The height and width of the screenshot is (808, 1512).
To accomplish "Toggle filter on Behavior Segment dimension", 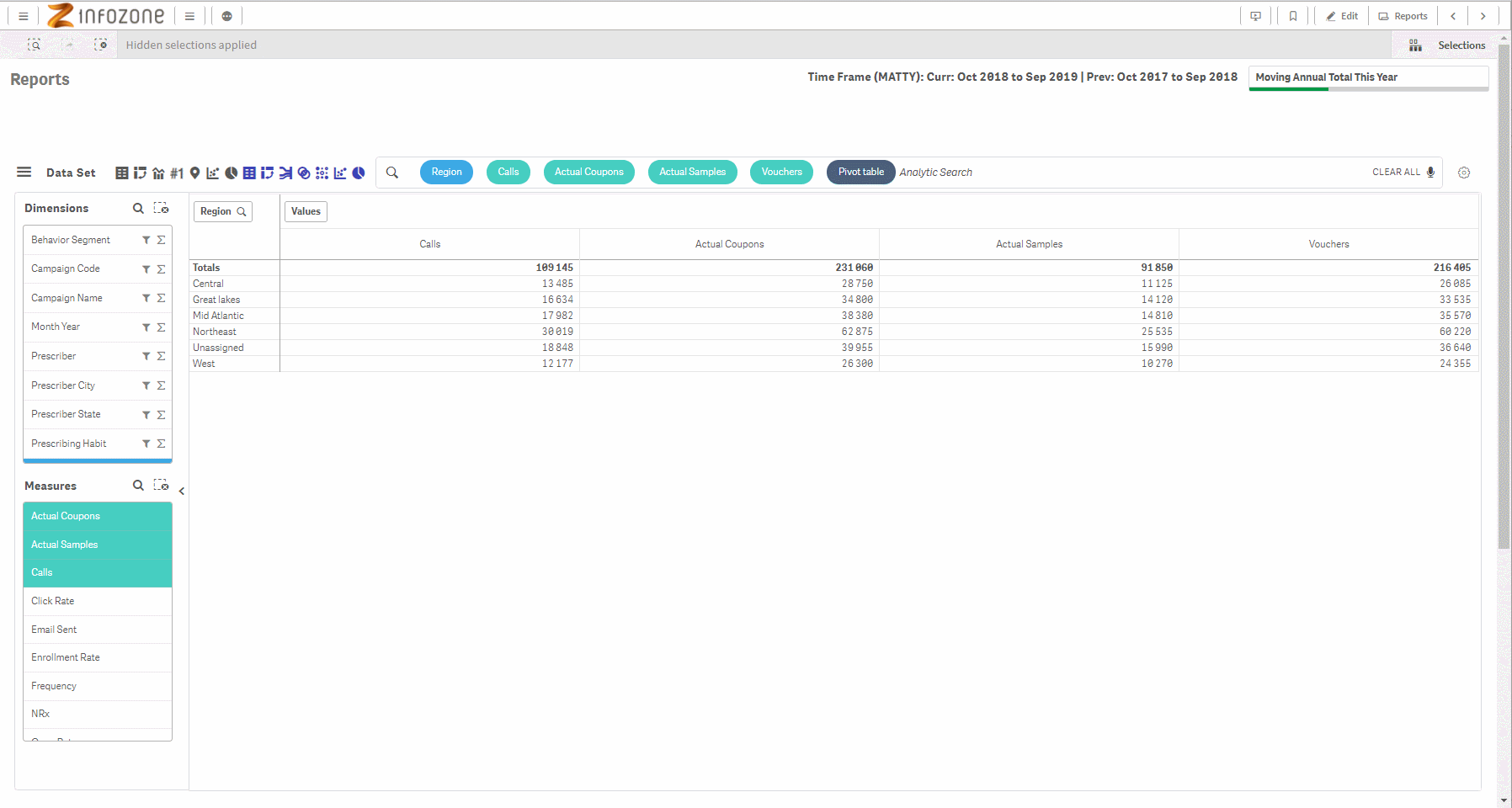I will tap(146, 240).
